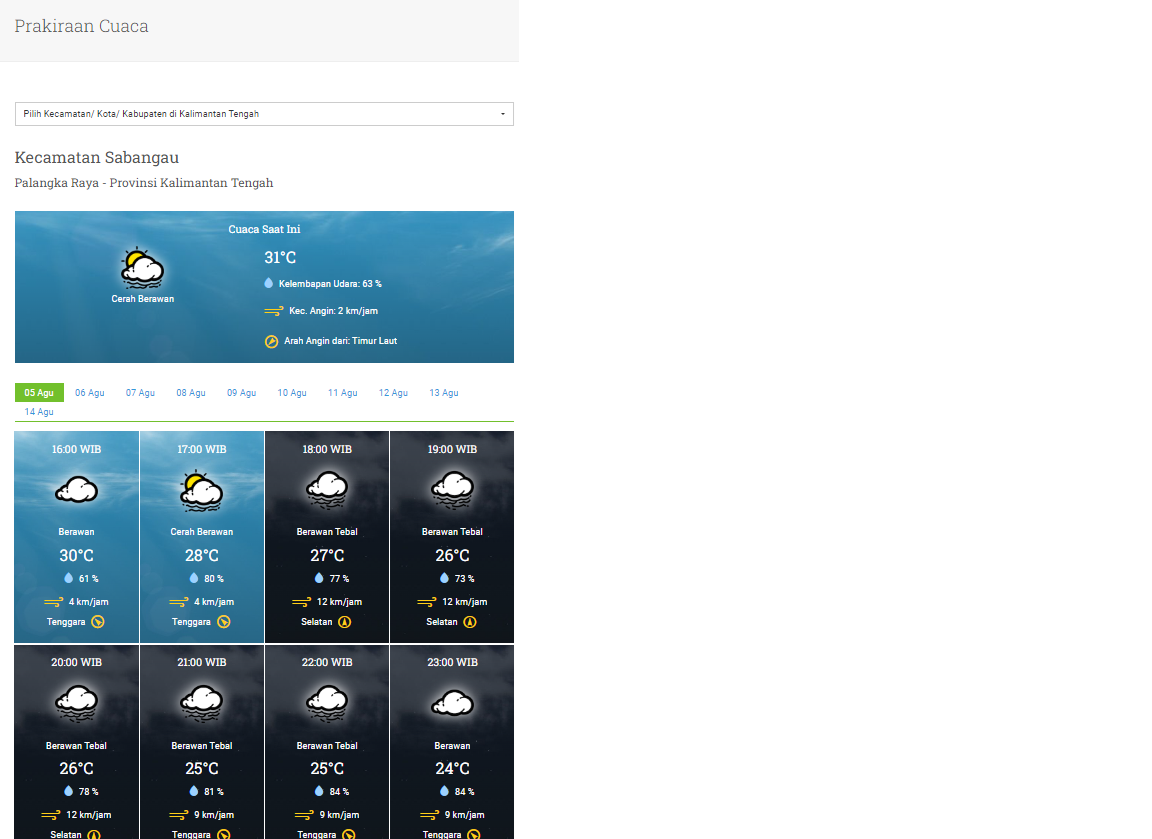Click the humidity droplet next to 77 %

319,578
